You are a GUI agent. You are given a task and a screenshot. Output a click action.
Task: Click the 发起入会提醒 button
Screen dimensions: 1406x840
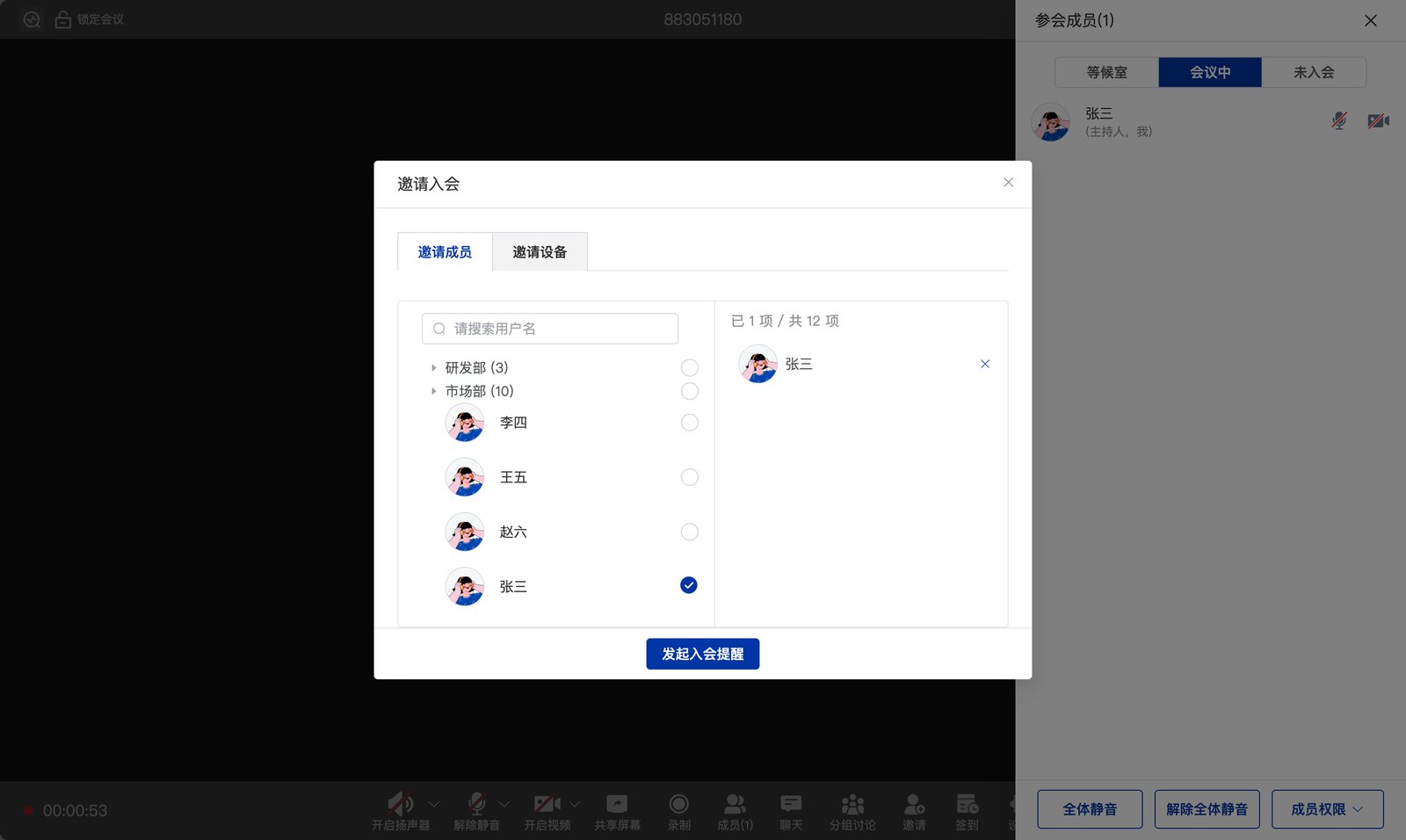click(x=703, y=654)
